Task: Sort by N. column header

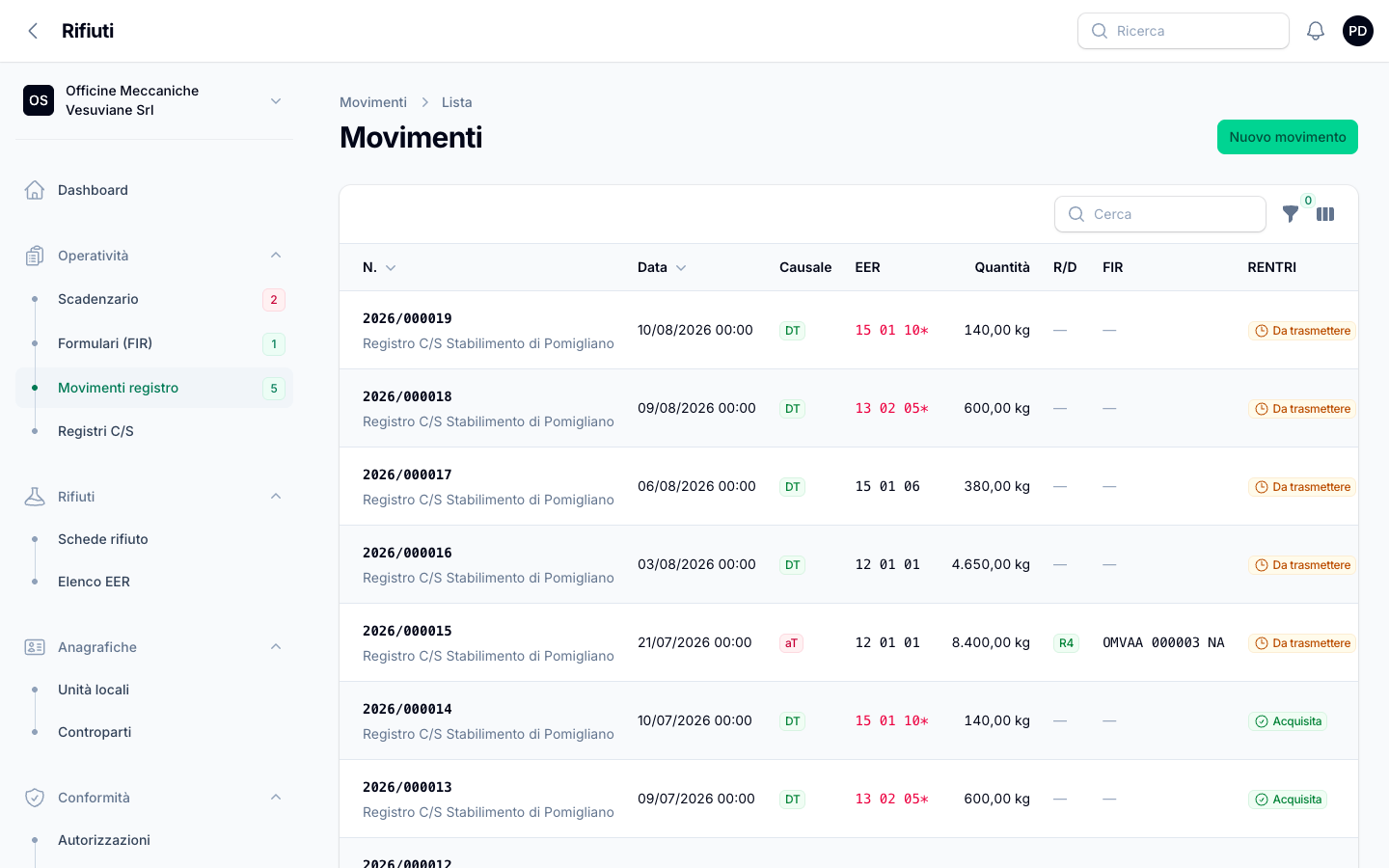Action: click(379, 267)
